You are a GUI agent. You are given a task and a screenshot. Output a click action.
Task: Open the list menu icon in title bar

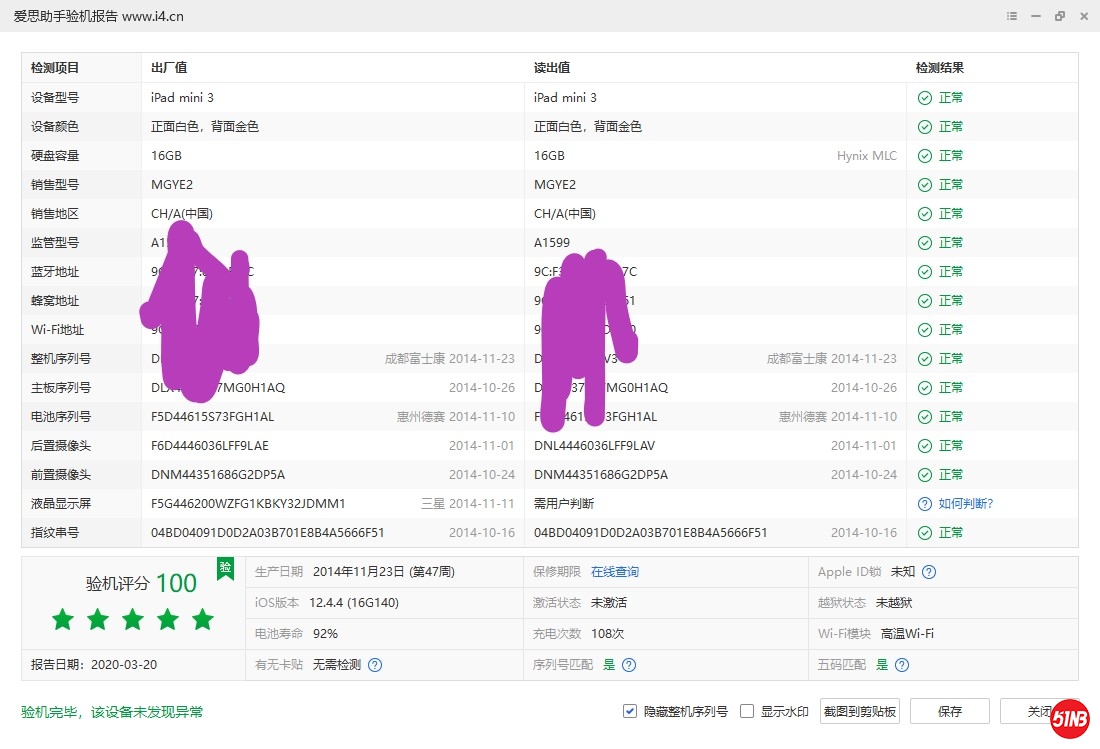click(x=1012, y=17)
